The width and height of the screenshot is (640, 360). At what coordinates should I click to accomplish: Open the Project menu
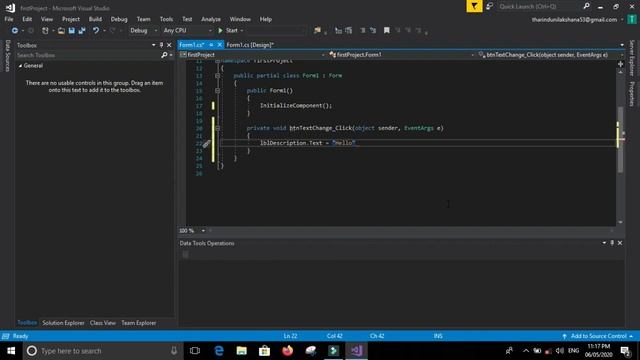71,19
